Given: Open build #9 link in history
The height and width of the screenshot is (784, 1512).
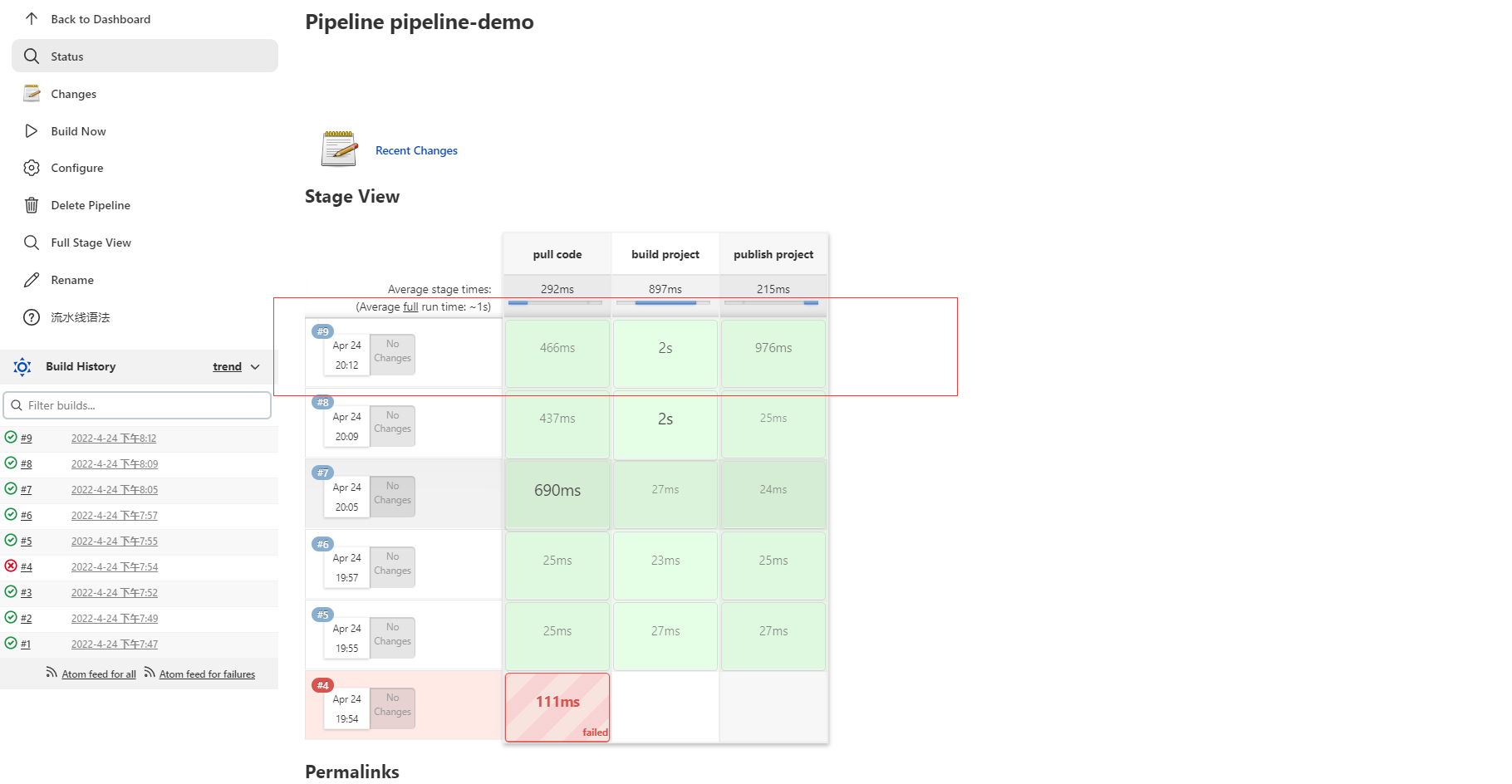Looking at the screenshot, I should pyautogui.click(x=27, y=438).
